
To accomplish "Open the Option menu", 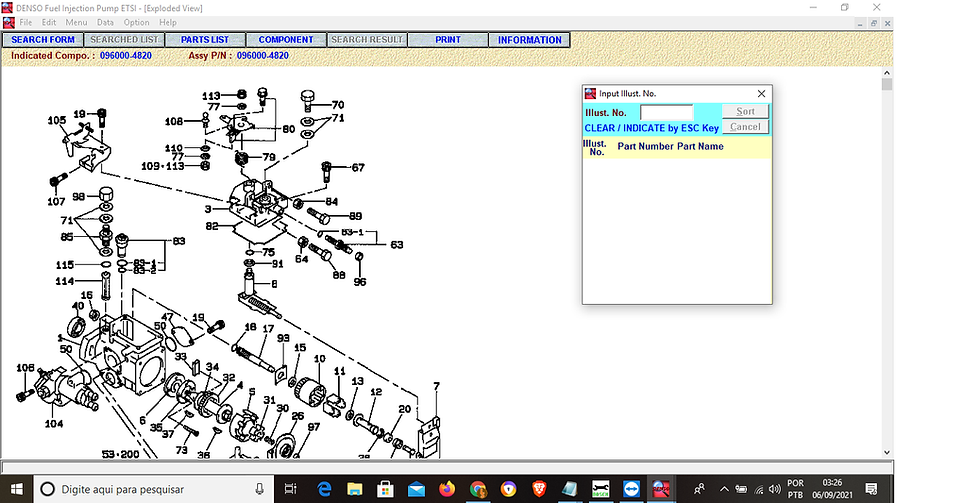I will point(136,22).
